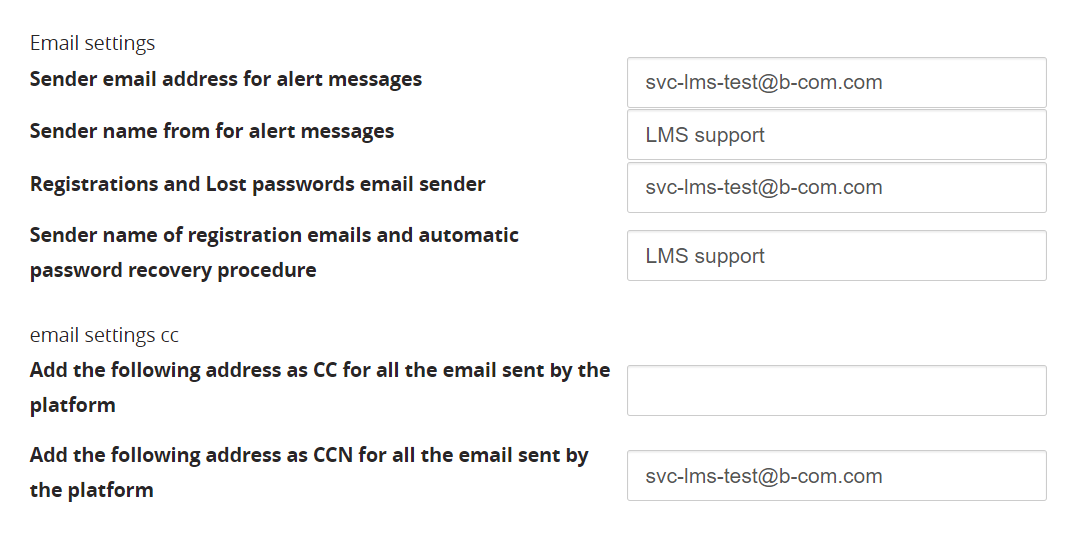Click the 'LMS support' alert sender name box
The width and height of the screenshot is (1078, 547).
click(x=836, y=135)
